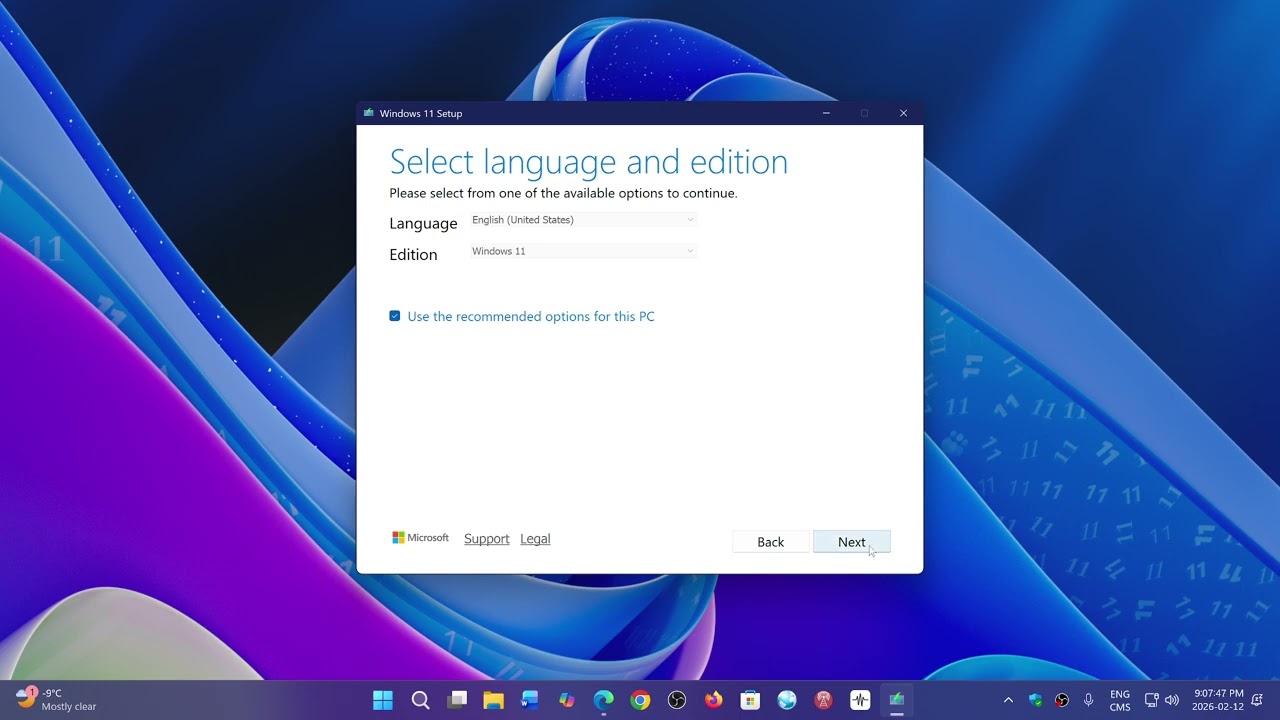Open Copilot from the taskbar
The width and height of the screenshot is (1280, 720).
coord(567,700)
